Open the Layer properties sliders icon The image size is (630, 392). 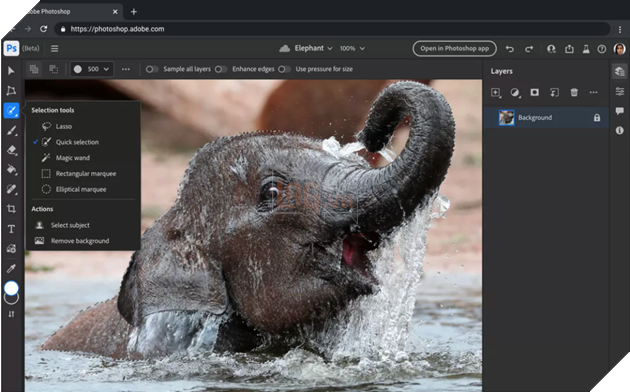coord(620,92)
